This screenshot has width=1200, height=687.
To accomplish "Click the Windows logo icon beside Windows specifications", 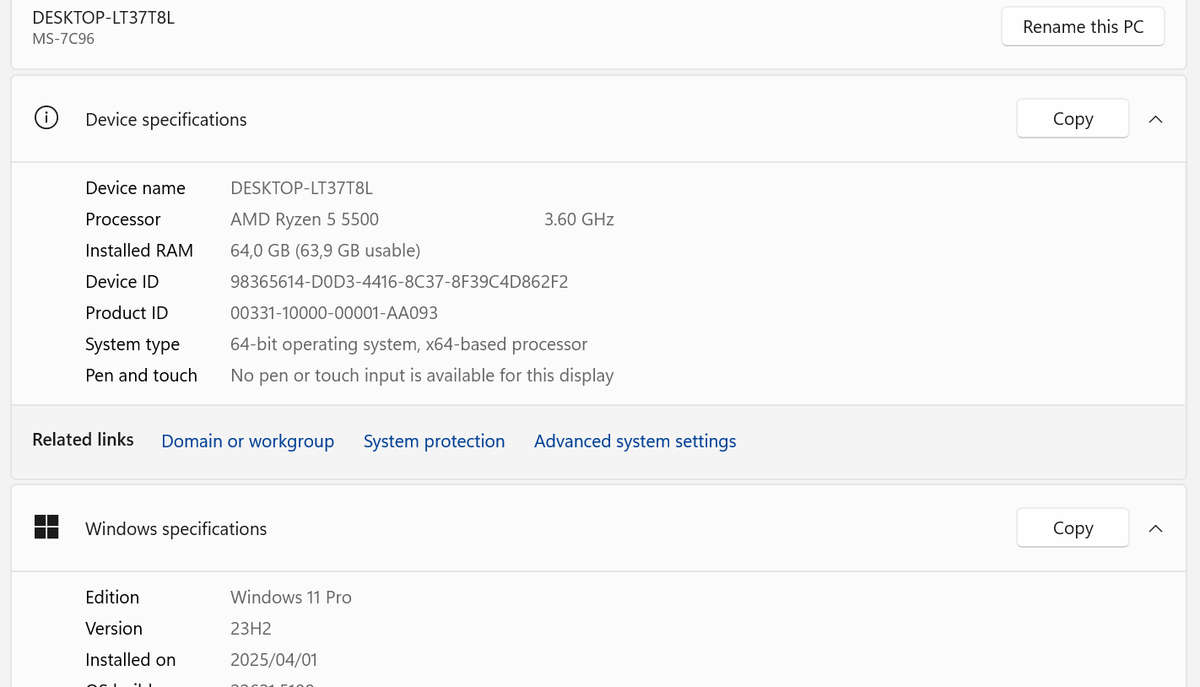I will (x=46, y=527).
